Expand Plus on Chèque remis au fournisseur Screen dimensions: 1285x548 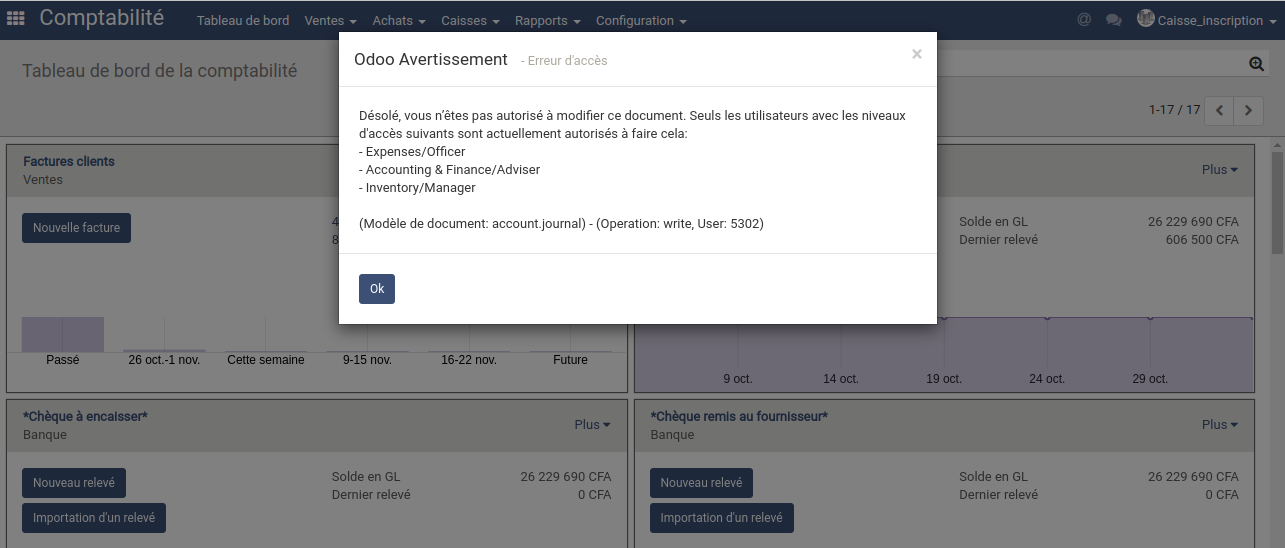[1219, 425]
